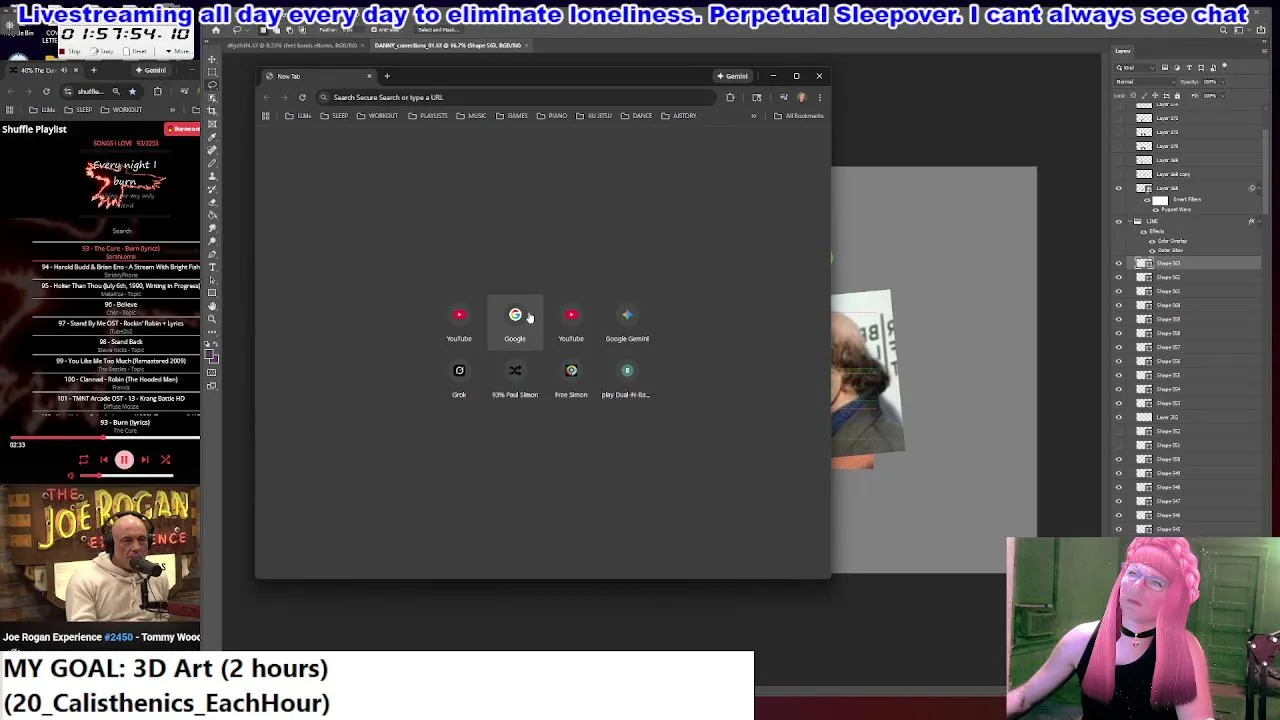Play 100 - Clannad Robin (The Hooded Man)
The image size is (1280, 720).
click(x=121, y=382)
